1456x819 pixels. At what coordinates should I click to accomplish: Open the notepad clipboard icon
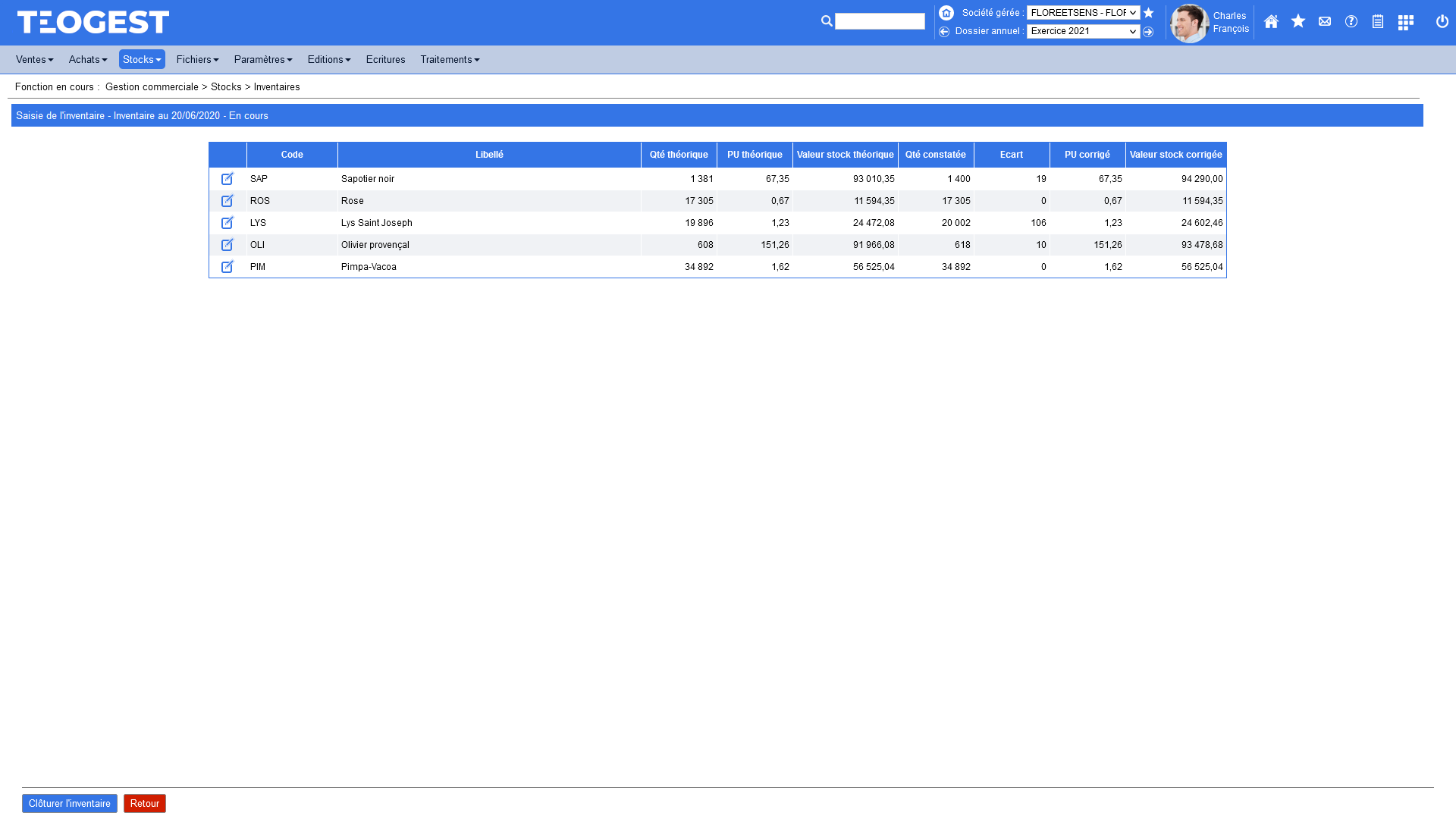(1377, 22)
